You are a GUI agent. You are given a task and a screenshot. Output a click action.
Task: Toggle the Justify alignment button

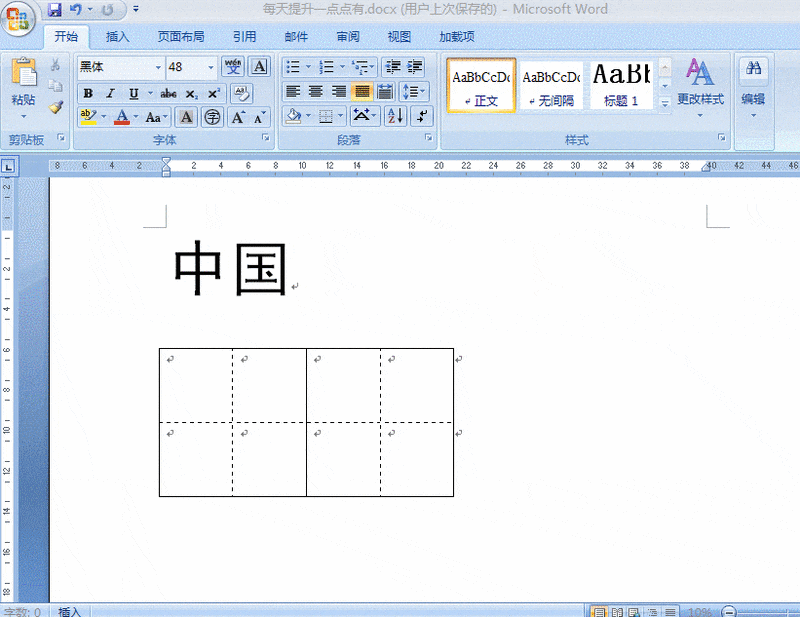361,92
